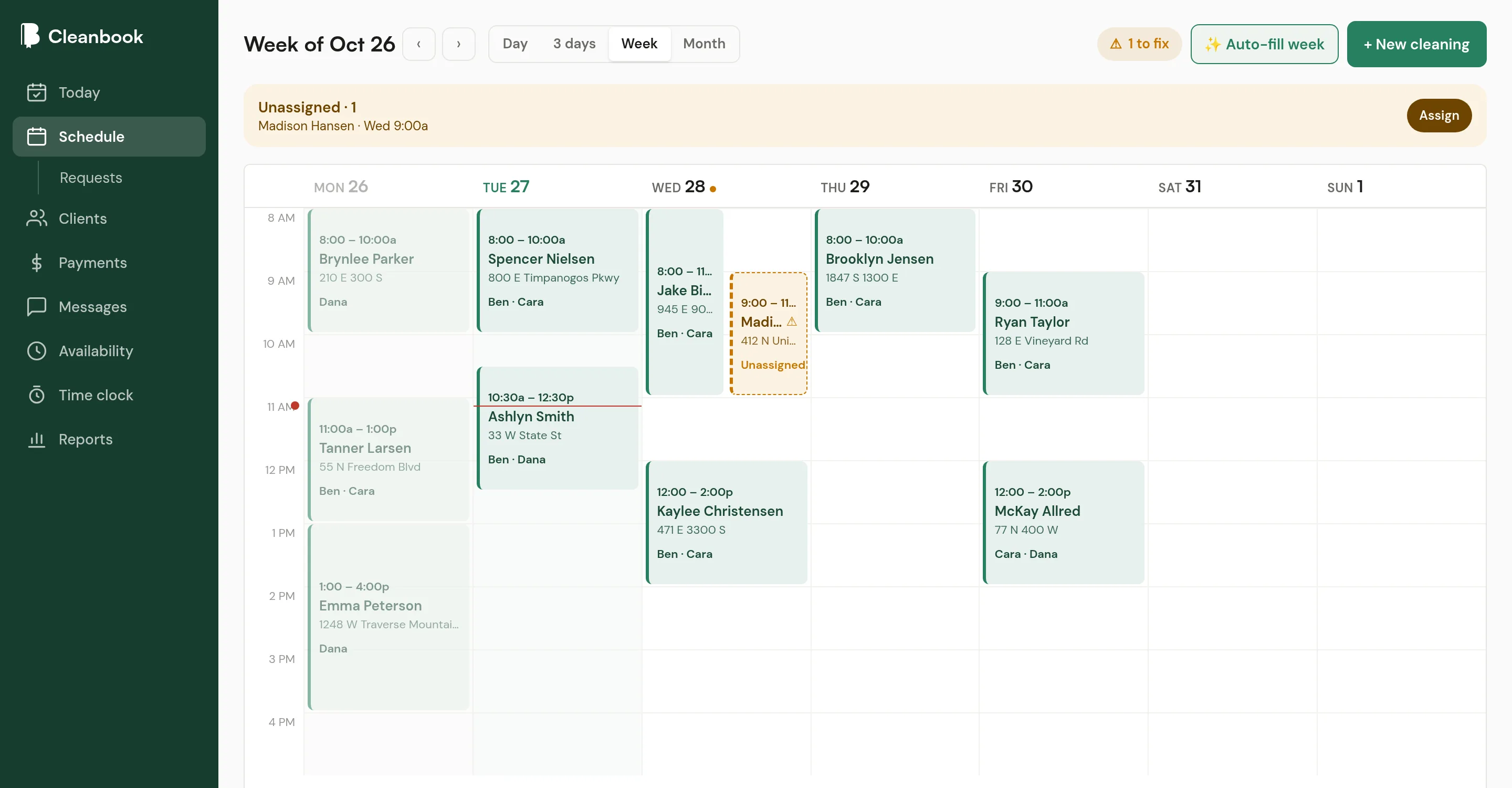The image size is (1512, 788).
Task: Open the Spencer Nielsen Tuesday appointment
Action: 558,270
